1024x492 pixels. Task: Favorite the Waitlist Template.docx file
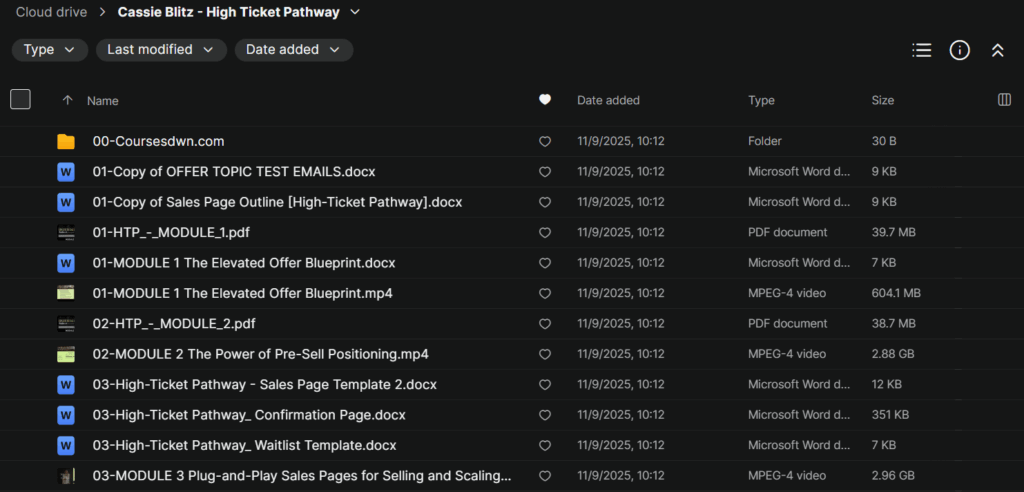pyautogui.click(x=545, y=445)
